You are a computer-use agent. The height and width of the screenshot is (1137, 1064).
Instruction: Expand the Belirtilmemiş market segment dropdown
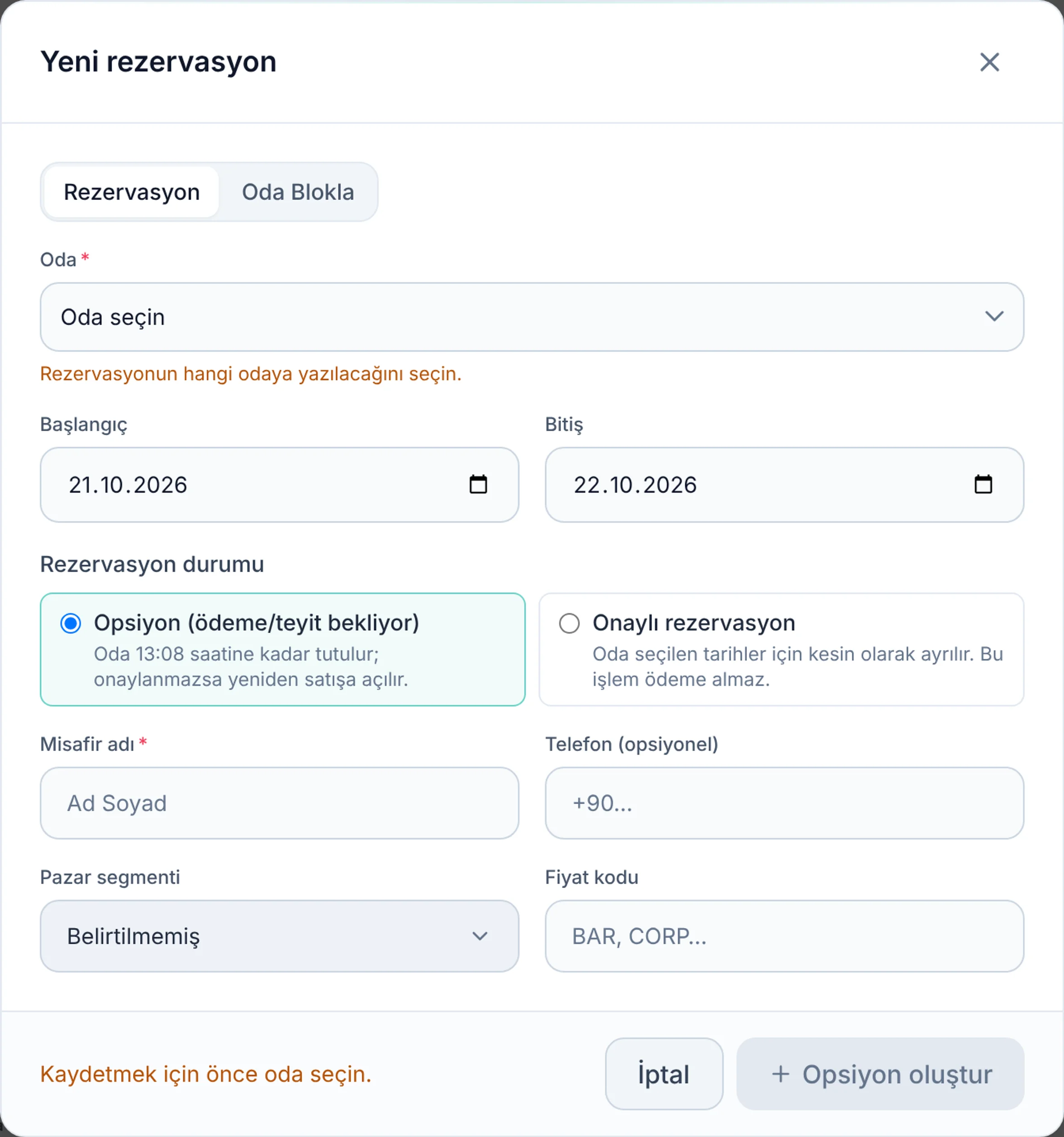pos(280,936)
